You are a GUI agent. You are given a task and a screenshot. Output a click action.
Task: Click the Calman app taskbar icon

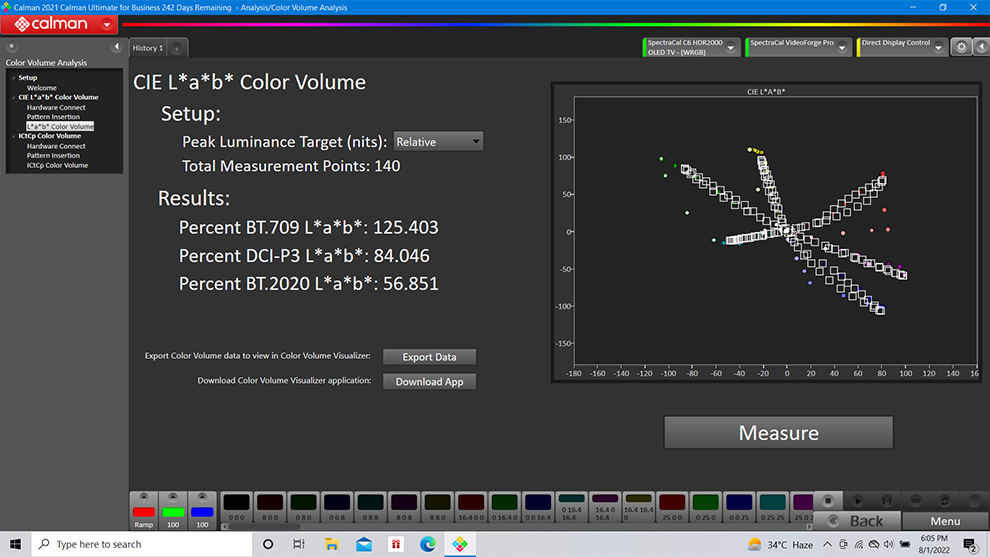click(460, 544)
